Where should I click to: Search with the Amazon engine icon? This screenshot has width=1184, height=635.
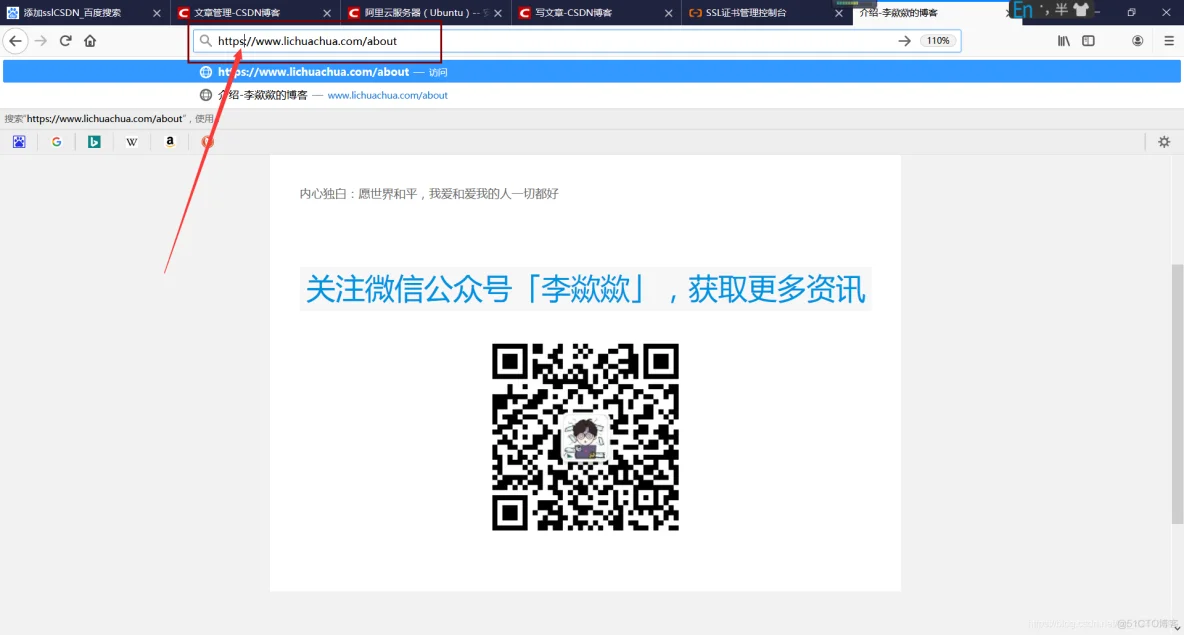coord(170,142)
